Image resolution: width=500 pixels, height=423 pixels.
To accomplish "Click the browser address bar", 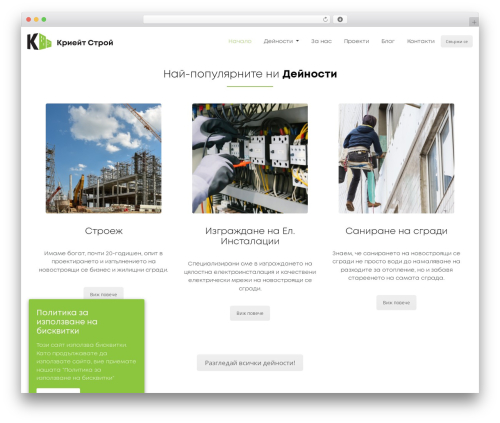I will point(236,20).
